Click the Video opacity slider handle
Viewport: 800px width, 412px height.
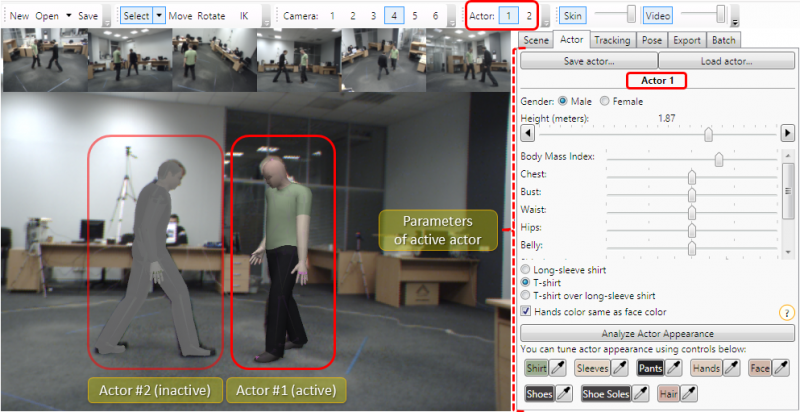(720, 14)
